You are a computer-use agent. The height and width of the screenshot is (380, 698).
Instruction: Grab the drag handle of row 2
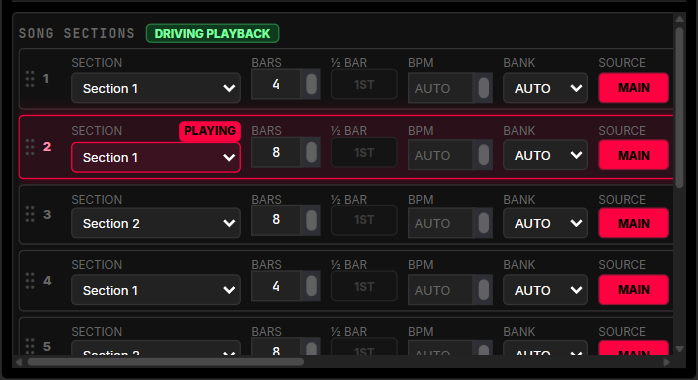point(30,147)
